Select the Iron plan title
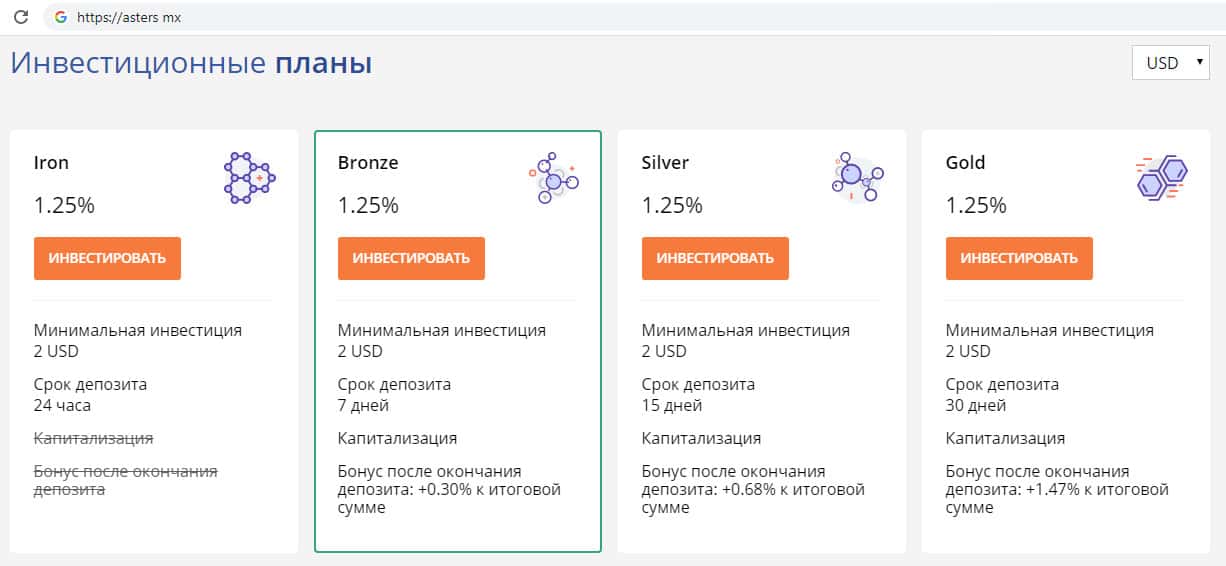Image resolution: width=1226 pixels, height=566 pixels. (51, 162)
